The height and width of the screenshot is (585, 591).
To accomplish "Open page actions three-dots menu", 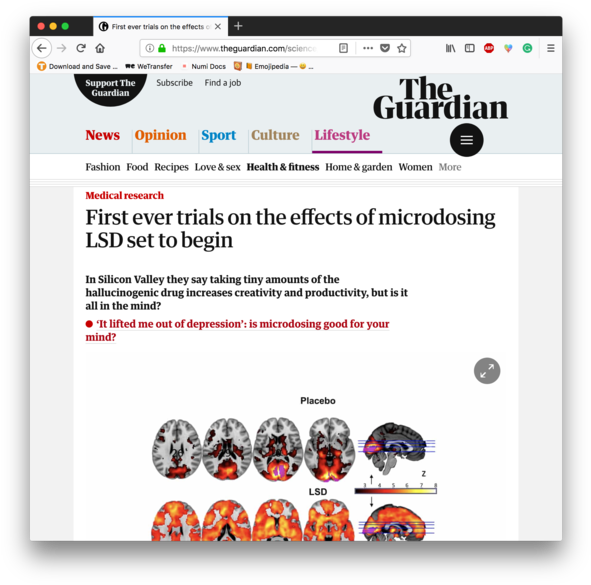I will point(368,48).
